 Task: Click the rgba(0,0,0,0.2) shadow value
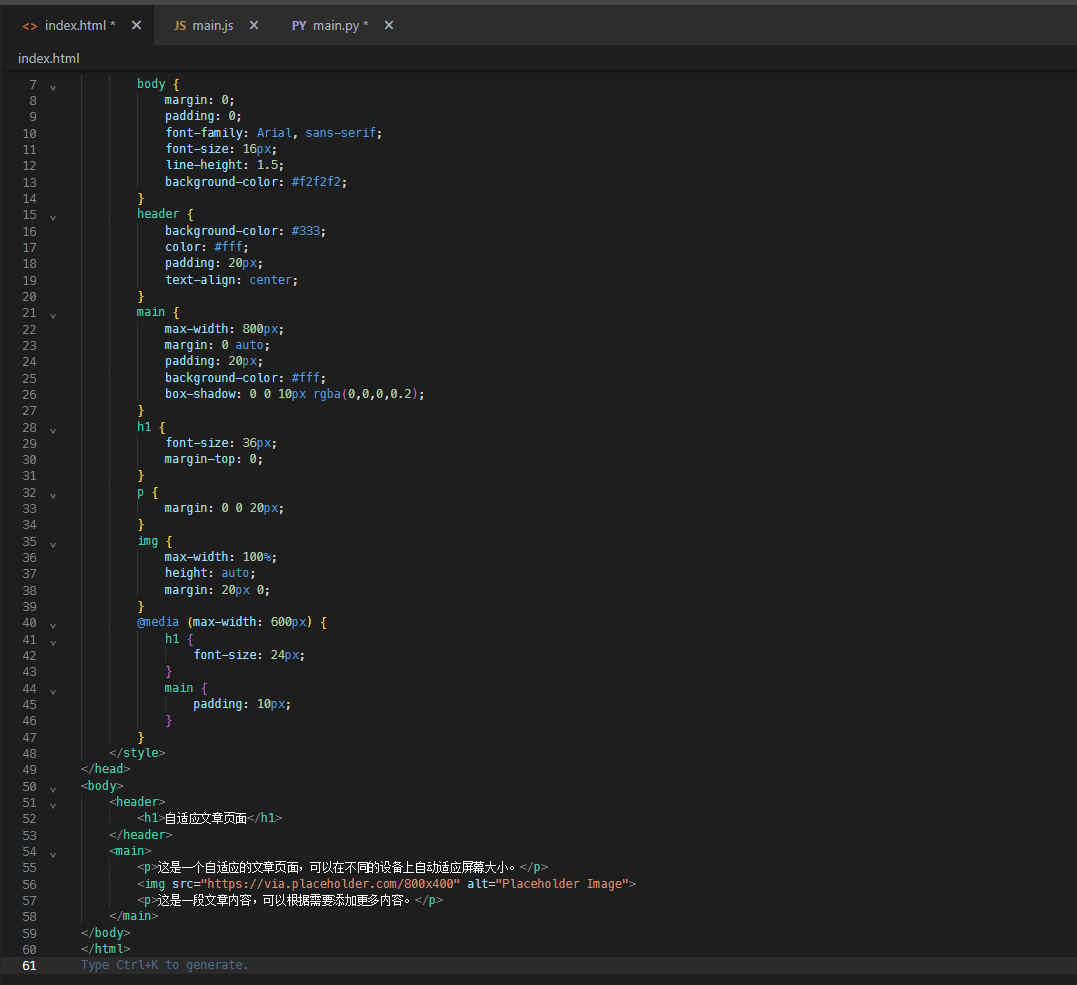pyautogui.click(x=368, y=394)
